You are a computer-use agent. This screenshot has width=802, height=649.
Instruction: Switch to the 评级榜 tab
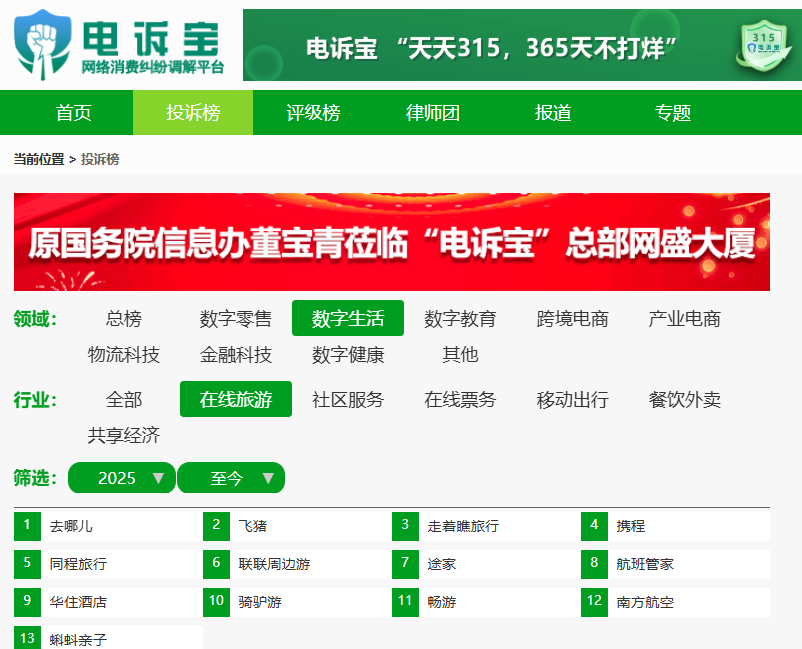(x=313, y=113)
